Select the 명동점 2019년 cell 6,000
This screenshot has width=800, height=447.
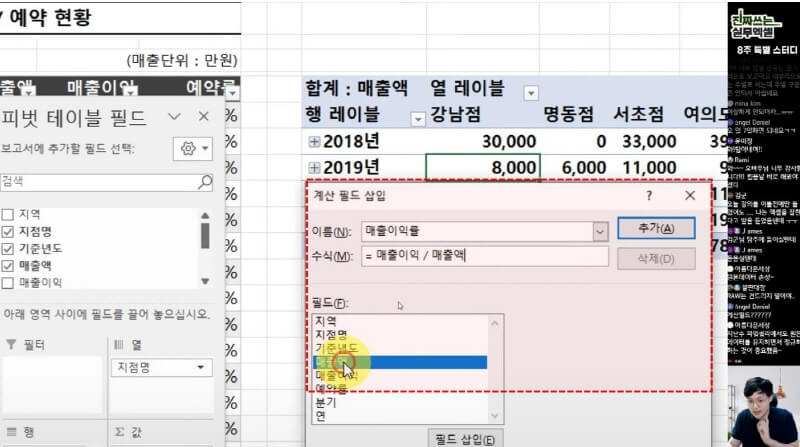(x=574, y=167)
